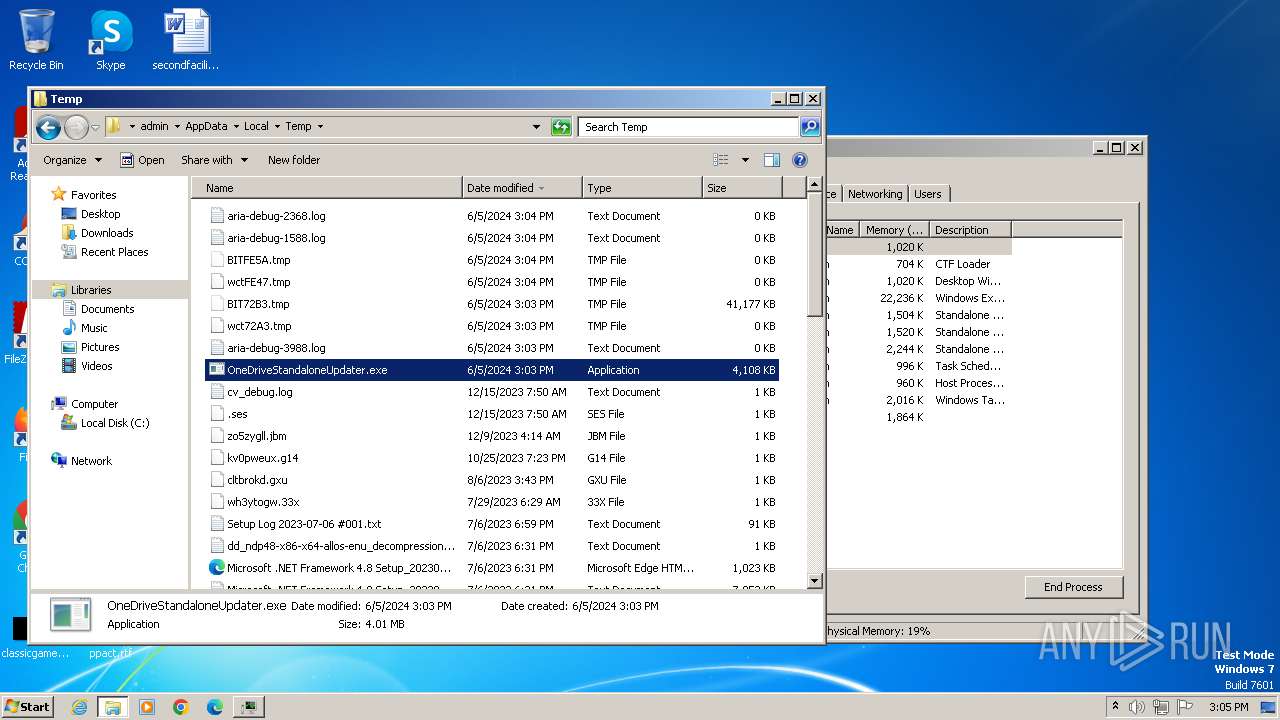Open secondfacili... Word document on desktop
1280x720 pixels.
pyautogui.click(x=186, y=40)
